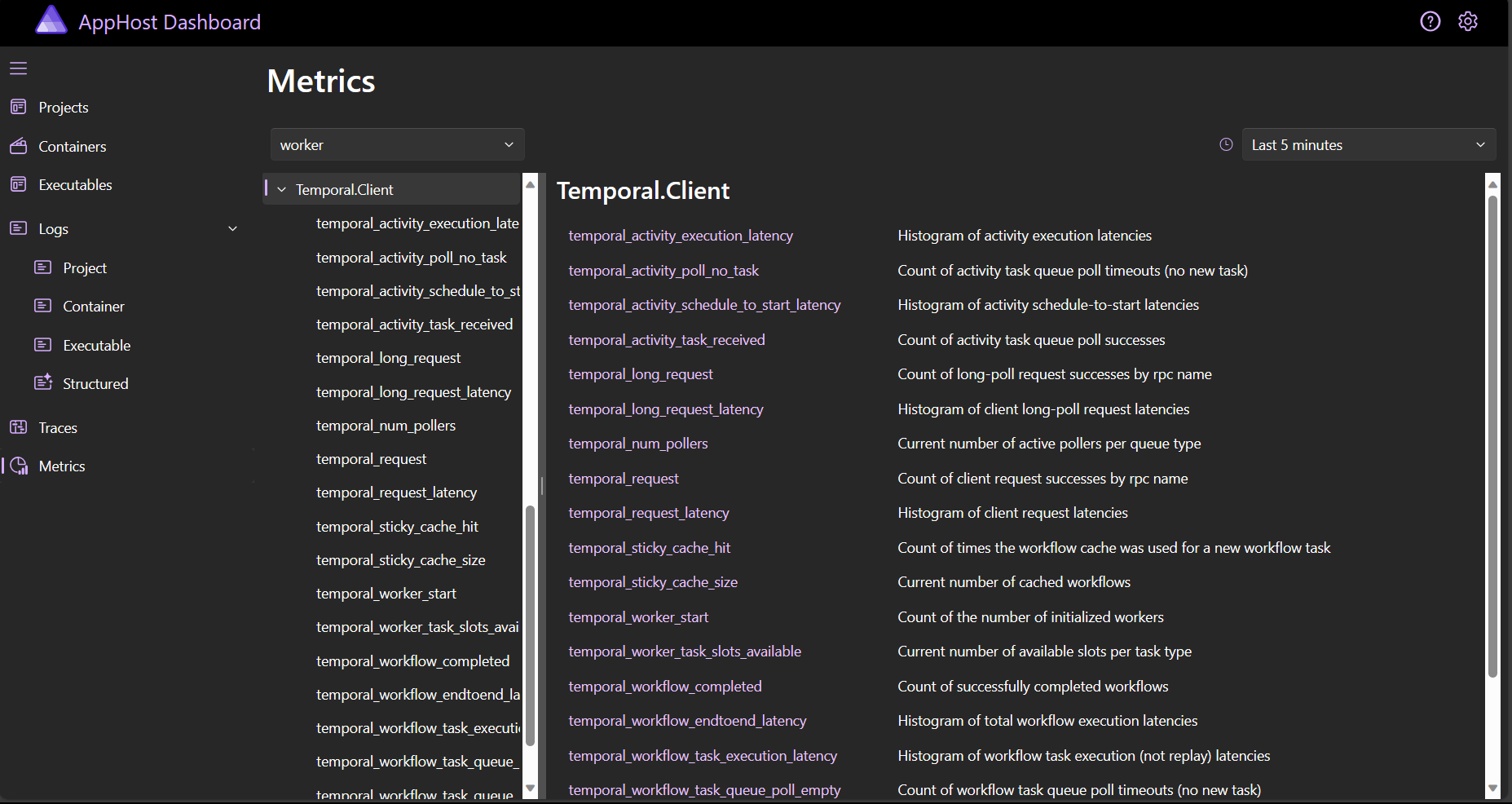Open temporal_workflow_completed metric link
This screenshot has width=1512, height=804.
tap(665, 687)
